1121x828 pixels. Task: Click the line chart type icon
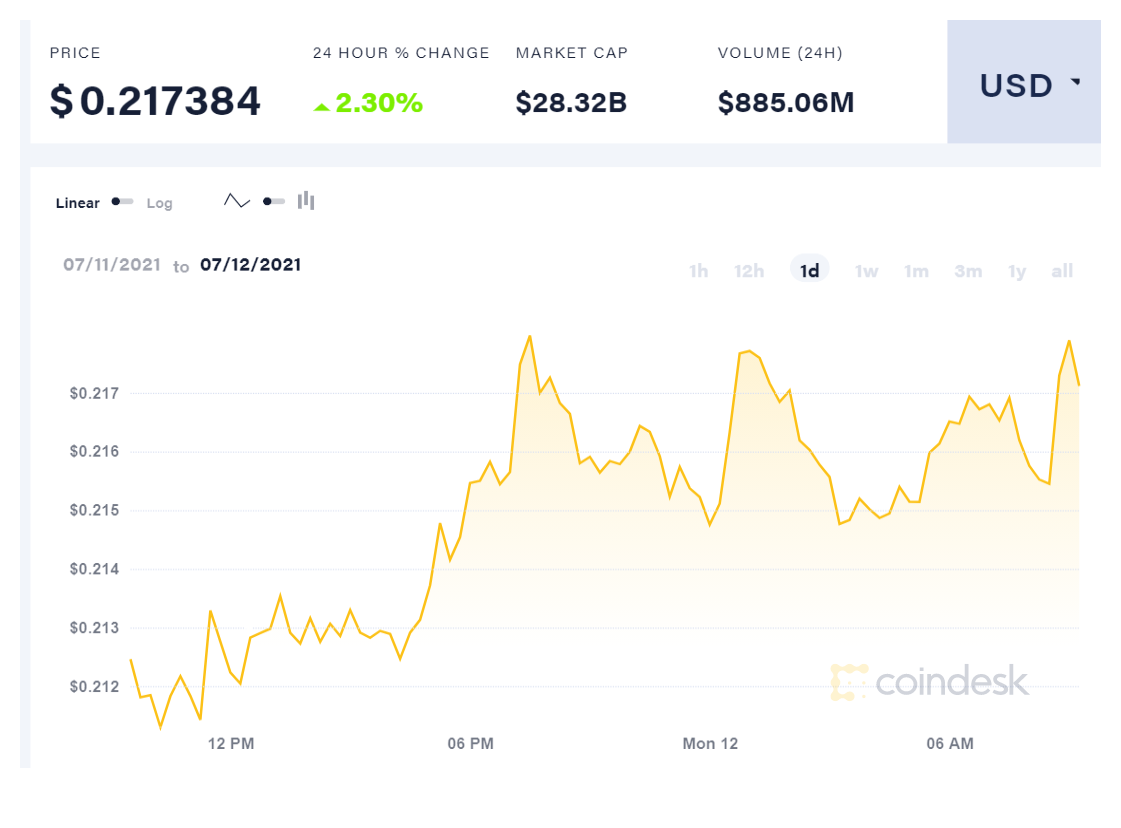(237, 201)
